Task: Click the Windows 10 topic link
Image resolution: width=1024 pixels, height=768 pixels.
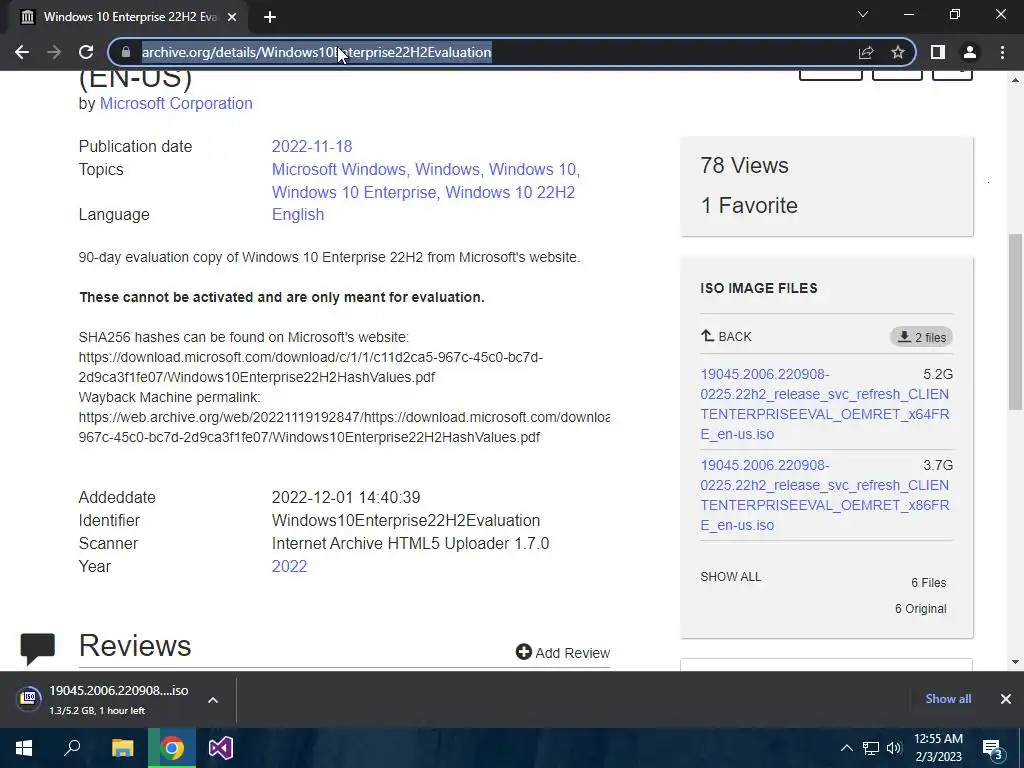Action: coord(532,169)
